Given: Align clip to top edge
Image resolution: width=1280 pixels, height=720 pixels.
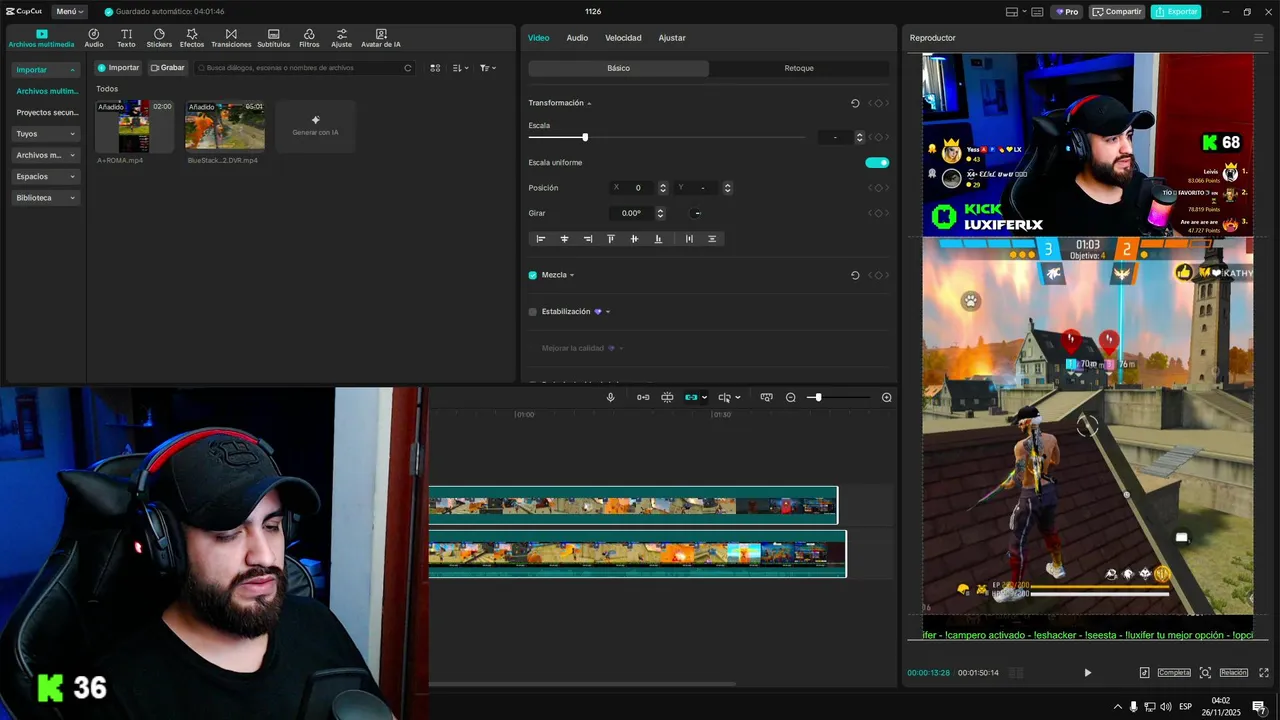Looking at the screenshot, I should 611,239.
